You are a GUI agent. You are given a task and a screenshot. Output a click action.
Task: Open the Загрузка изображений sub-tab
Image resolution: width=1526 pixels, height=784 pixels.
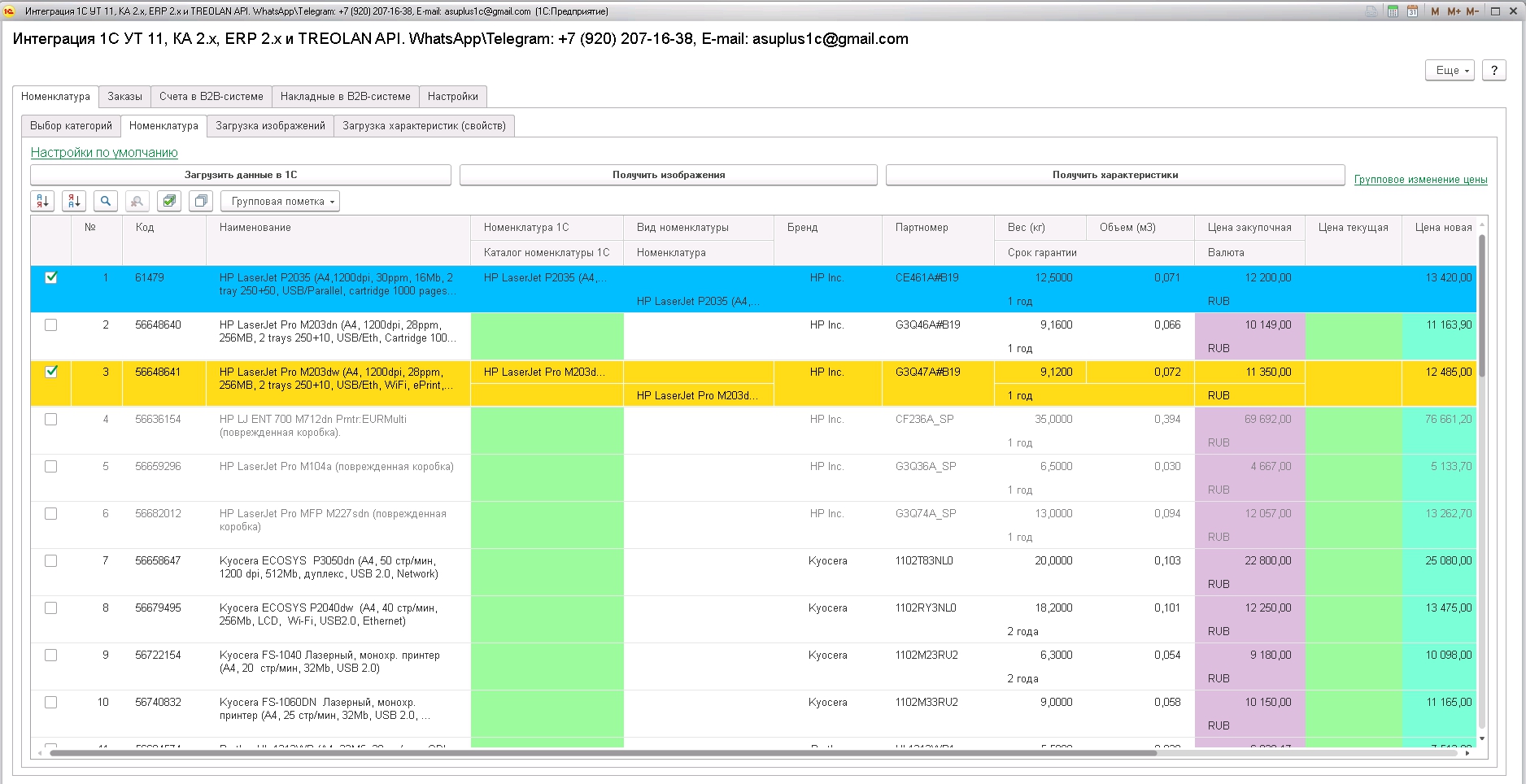coord(270,126)
